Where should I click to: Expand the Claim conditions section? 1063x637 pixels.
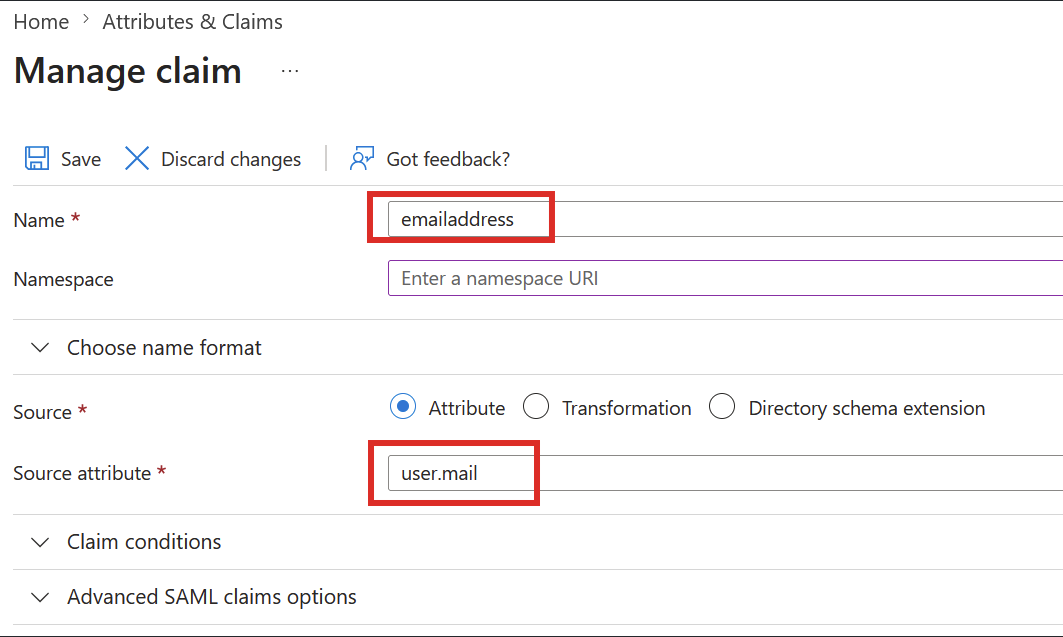(x=144, y=542)
